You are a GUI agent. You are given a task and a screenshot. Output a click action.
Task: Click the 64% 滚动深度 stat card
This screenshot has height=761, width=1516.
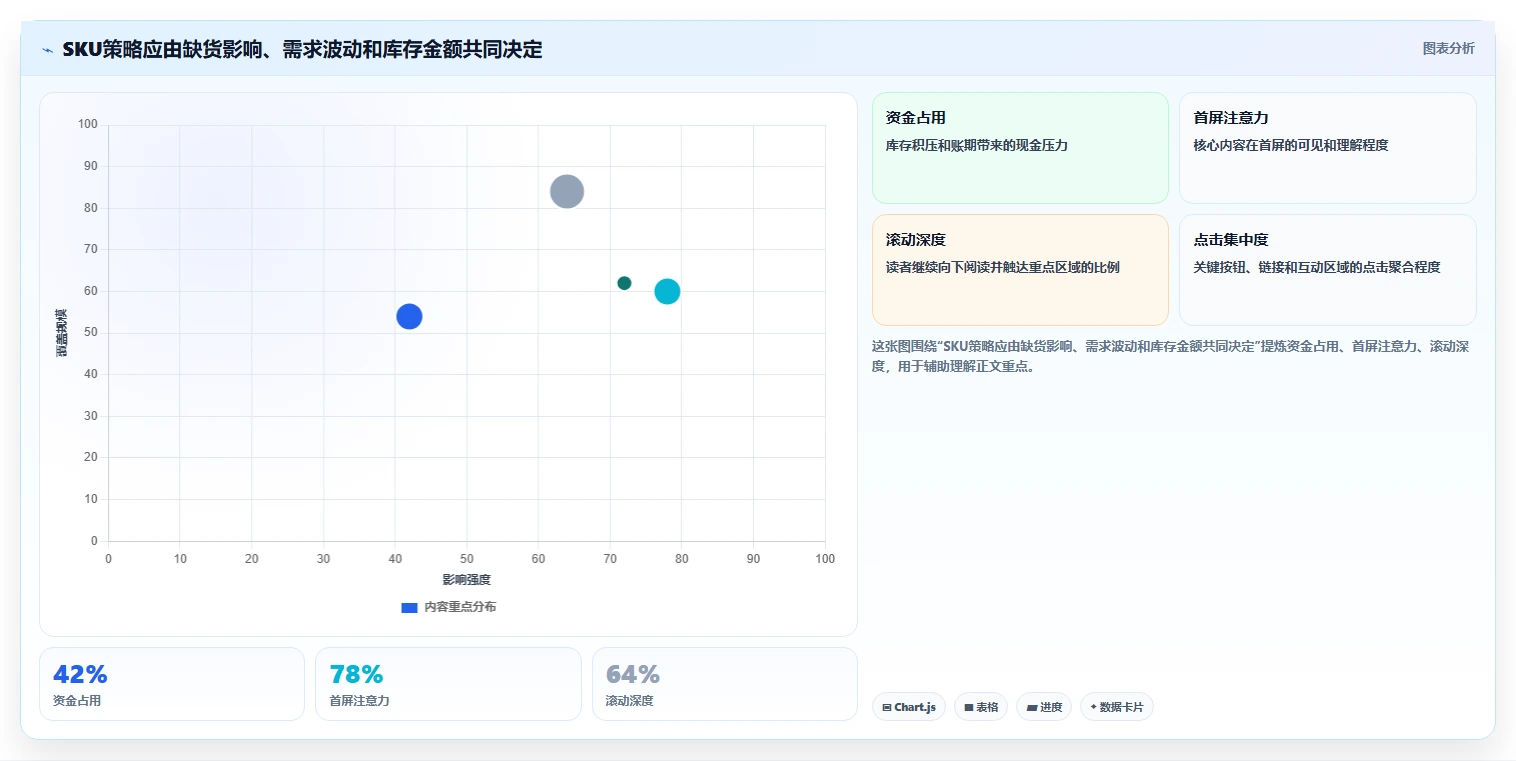pos(724,684)
